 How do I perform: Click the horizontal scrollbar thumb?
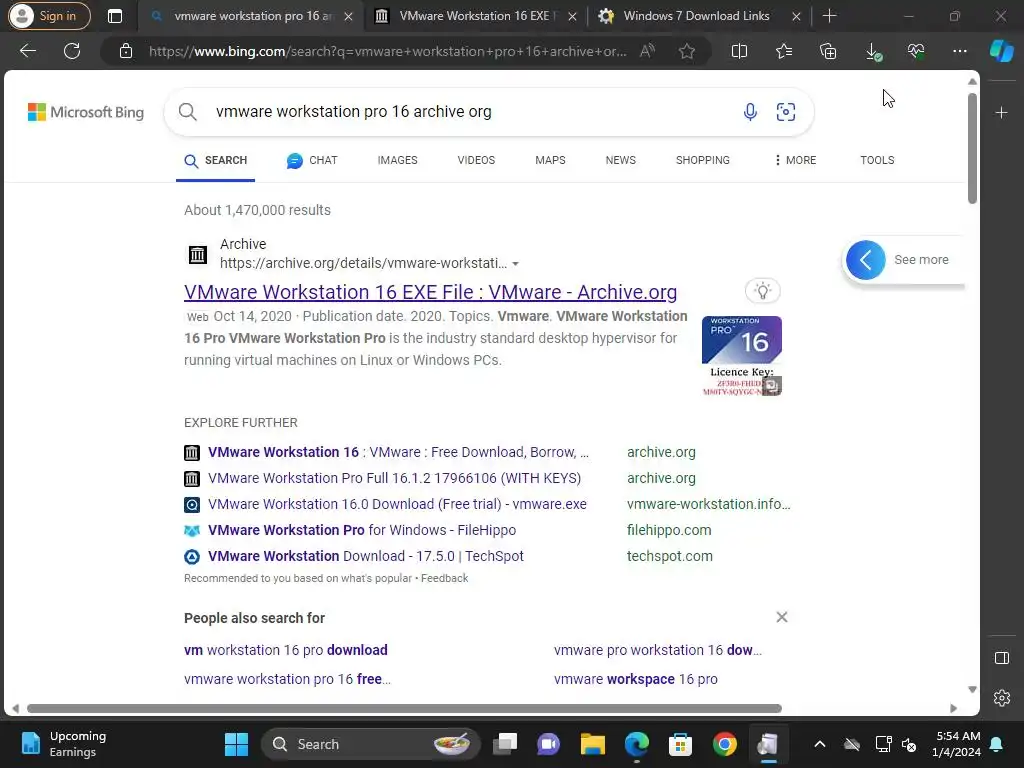tap(404, 708)
